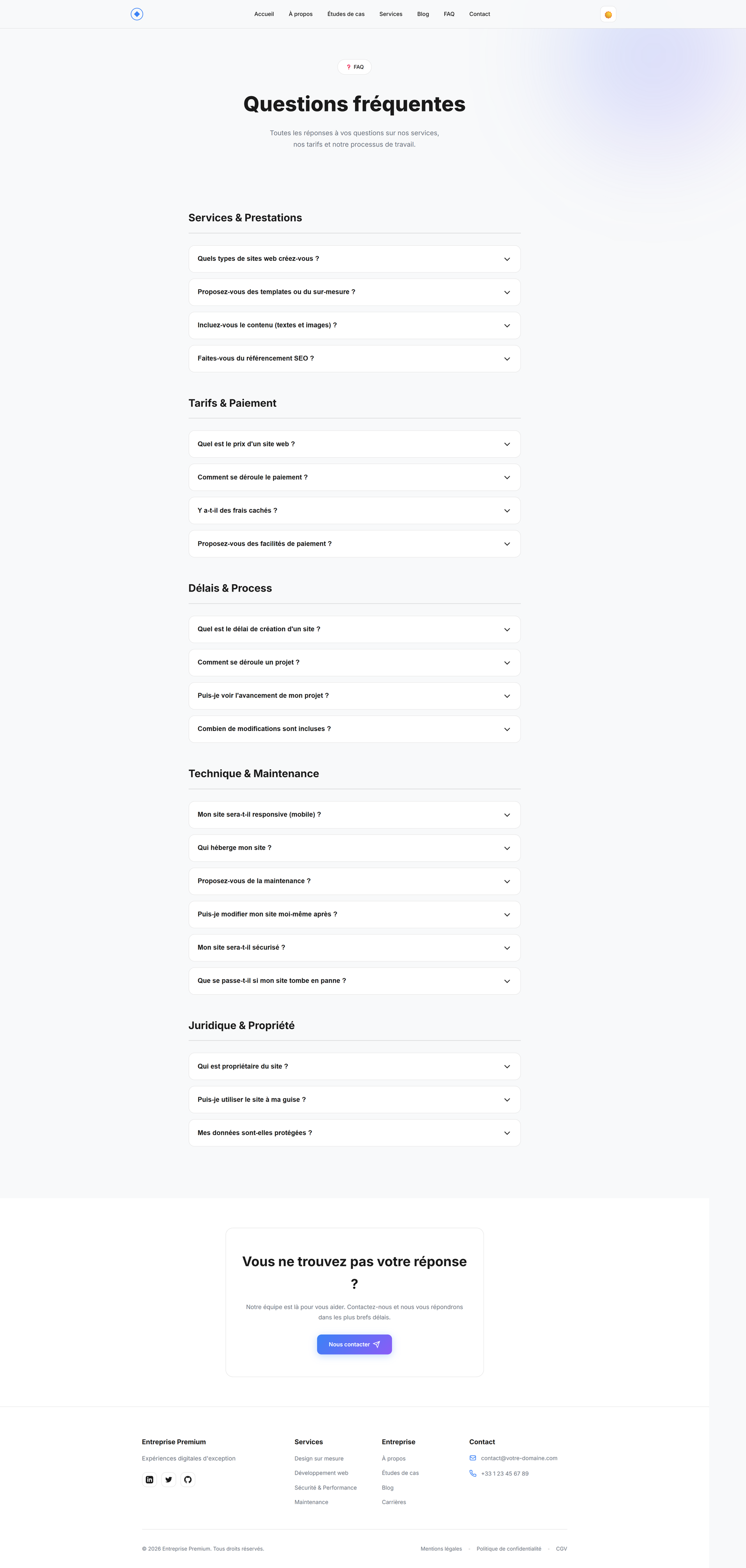Open the Twitter social icon
Screen dimensions: 746x1568
point(169,1480)
